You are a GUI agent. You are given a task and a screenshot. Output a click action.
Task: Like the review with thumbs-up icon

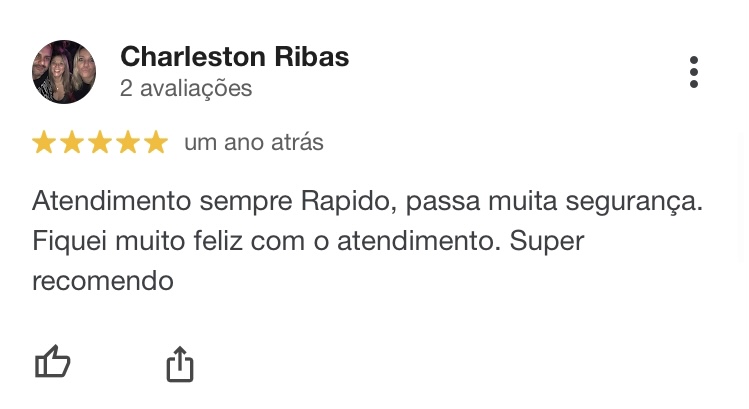[x=53, y=362]
